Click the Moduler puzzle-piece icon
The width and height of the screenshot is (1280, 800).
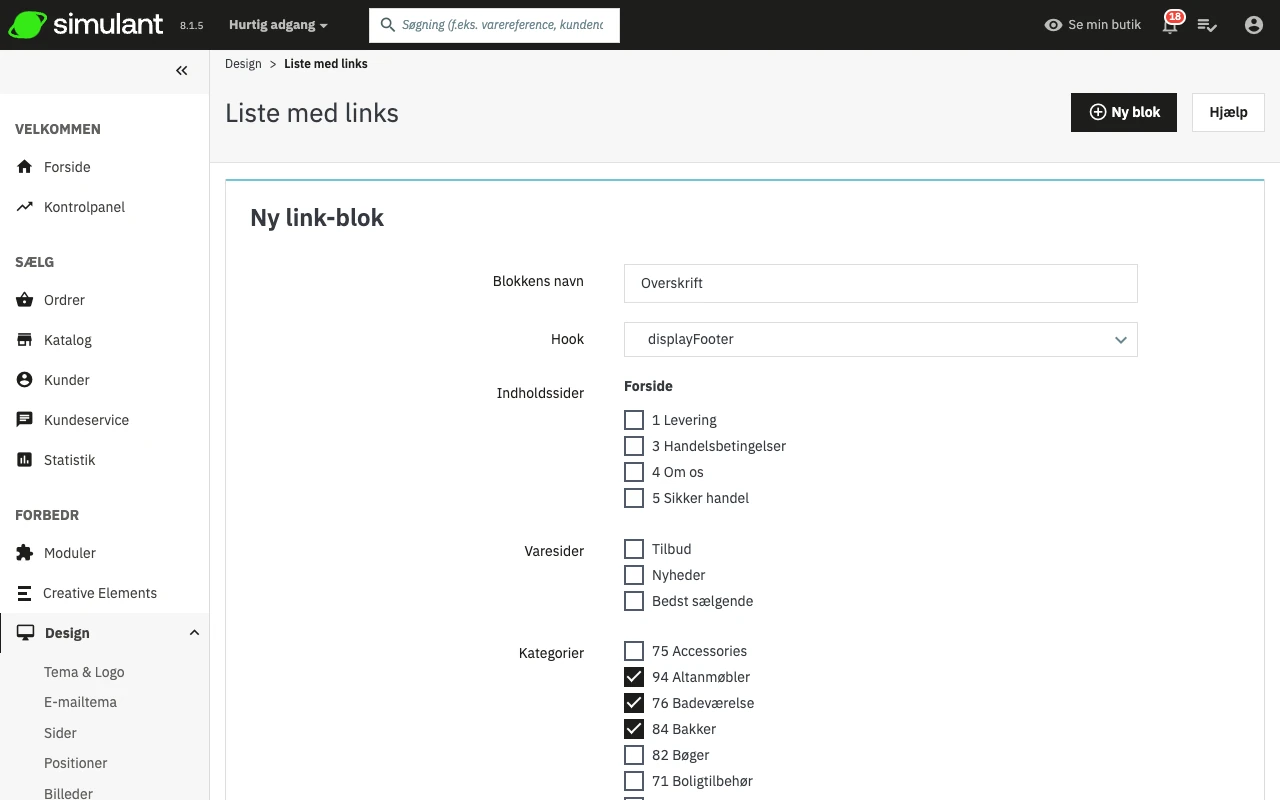pos(25,553)
